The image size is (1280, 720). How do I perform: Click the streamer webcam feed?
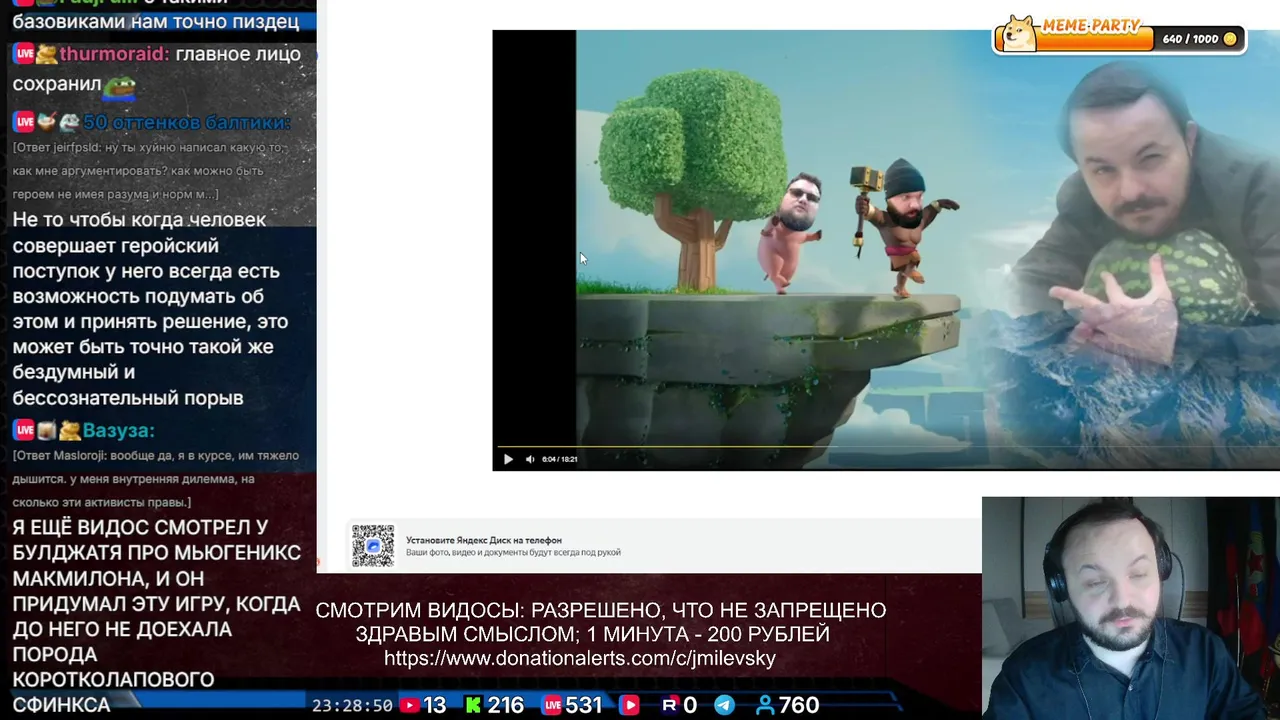1131,608
